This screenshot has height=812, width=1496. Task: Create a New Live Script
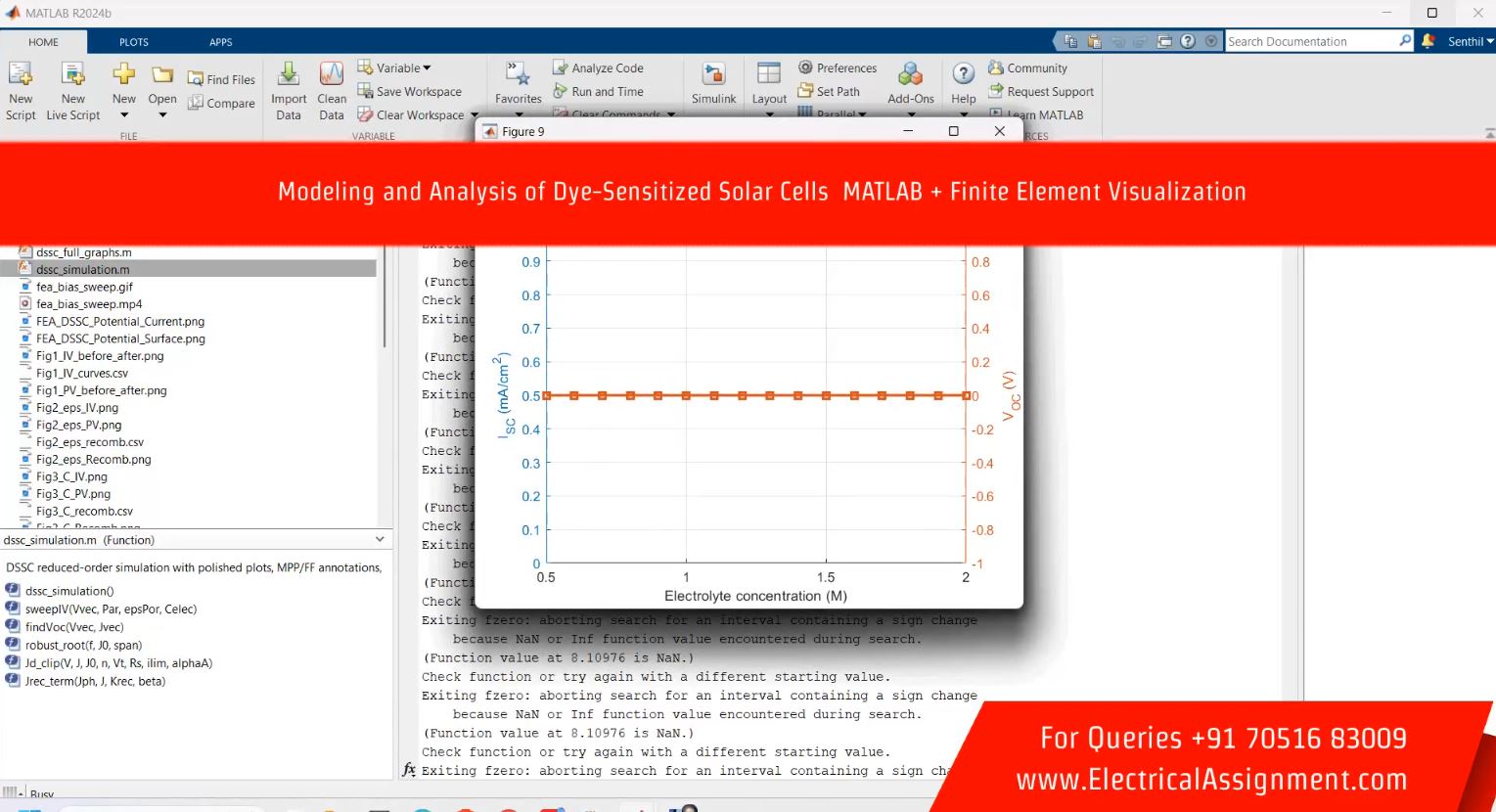point(72,75)
